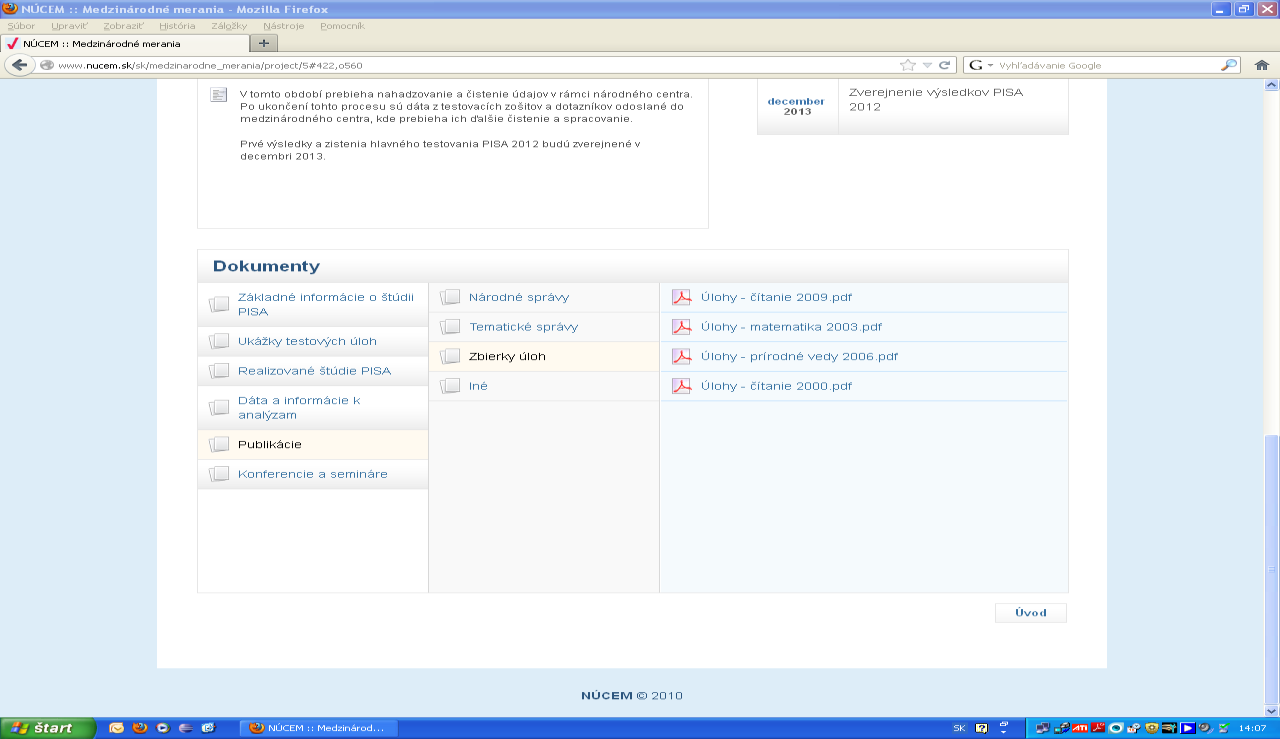Open the Úlohy - čítanie 2000.pdf link

776,386
